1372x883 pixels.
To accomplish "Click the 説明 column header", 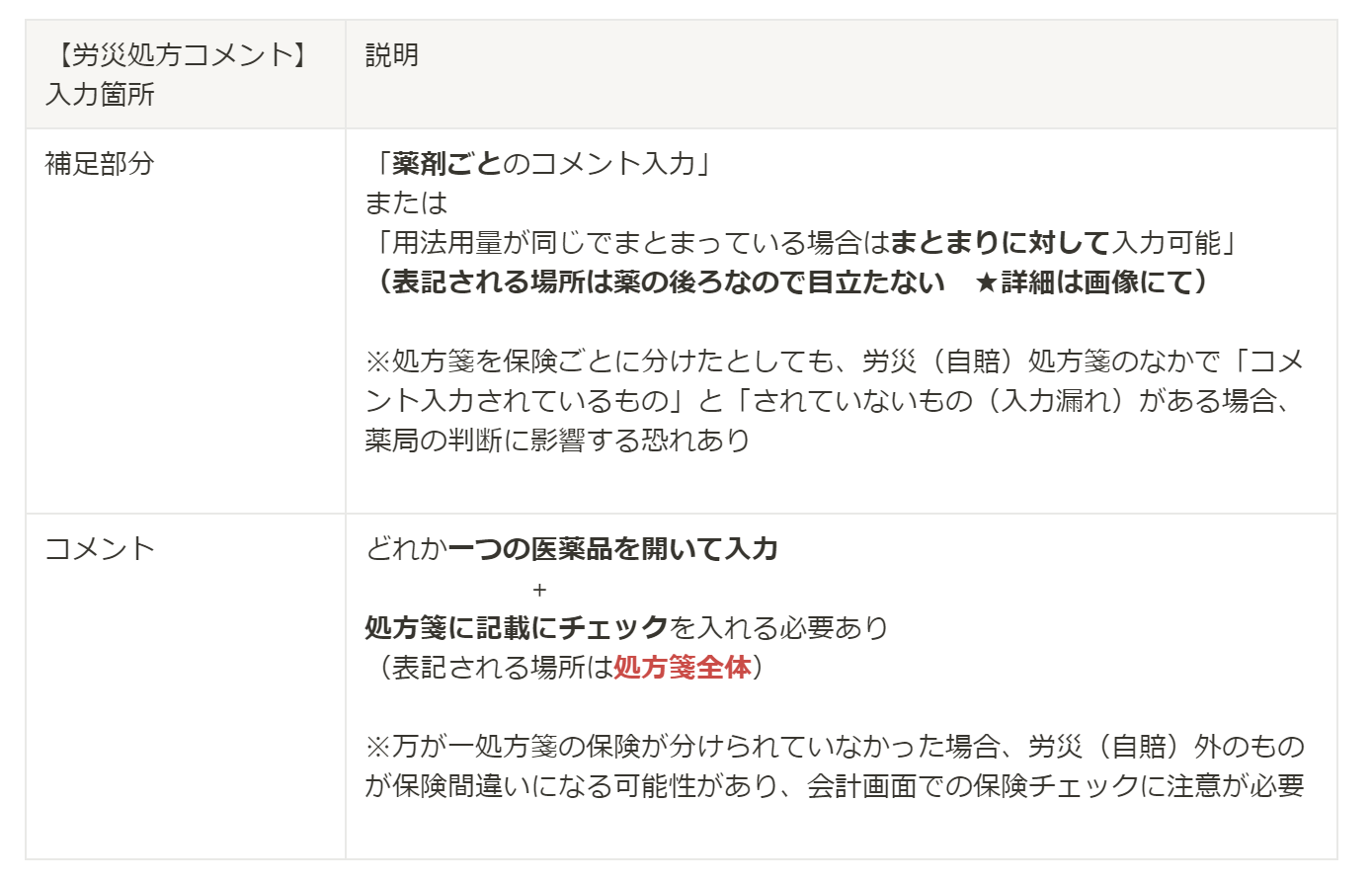I will pos(392,55).
